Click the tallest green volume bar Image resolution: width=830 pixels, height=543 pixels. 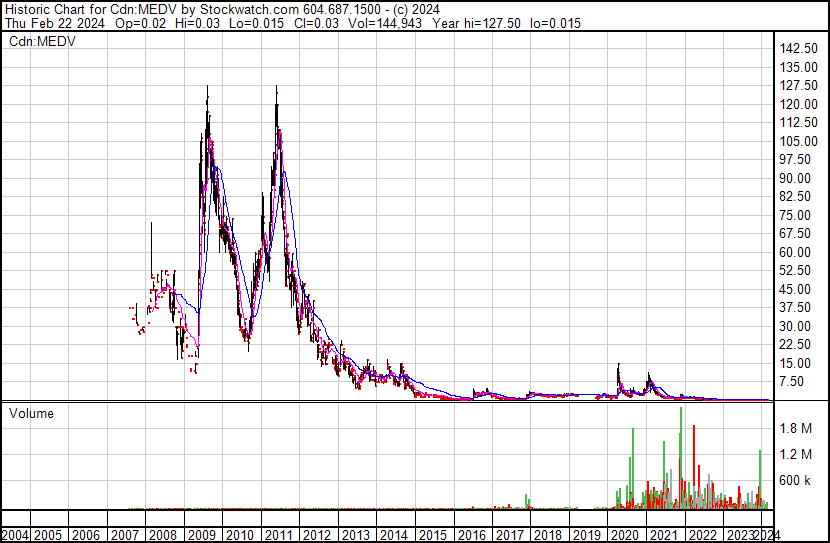[681, 455]
